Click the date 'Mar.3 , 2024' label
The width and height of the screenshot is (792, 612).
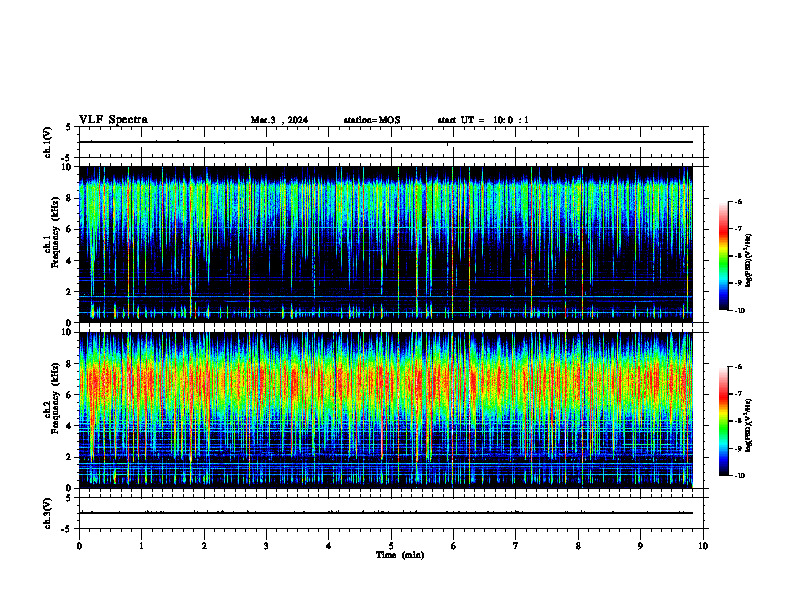pos(279,120)
